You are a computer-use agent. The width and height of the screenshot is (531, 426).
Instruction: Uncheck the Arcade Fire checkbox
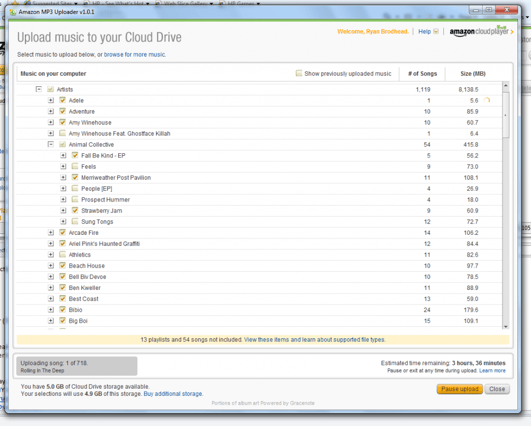[62, 232]
